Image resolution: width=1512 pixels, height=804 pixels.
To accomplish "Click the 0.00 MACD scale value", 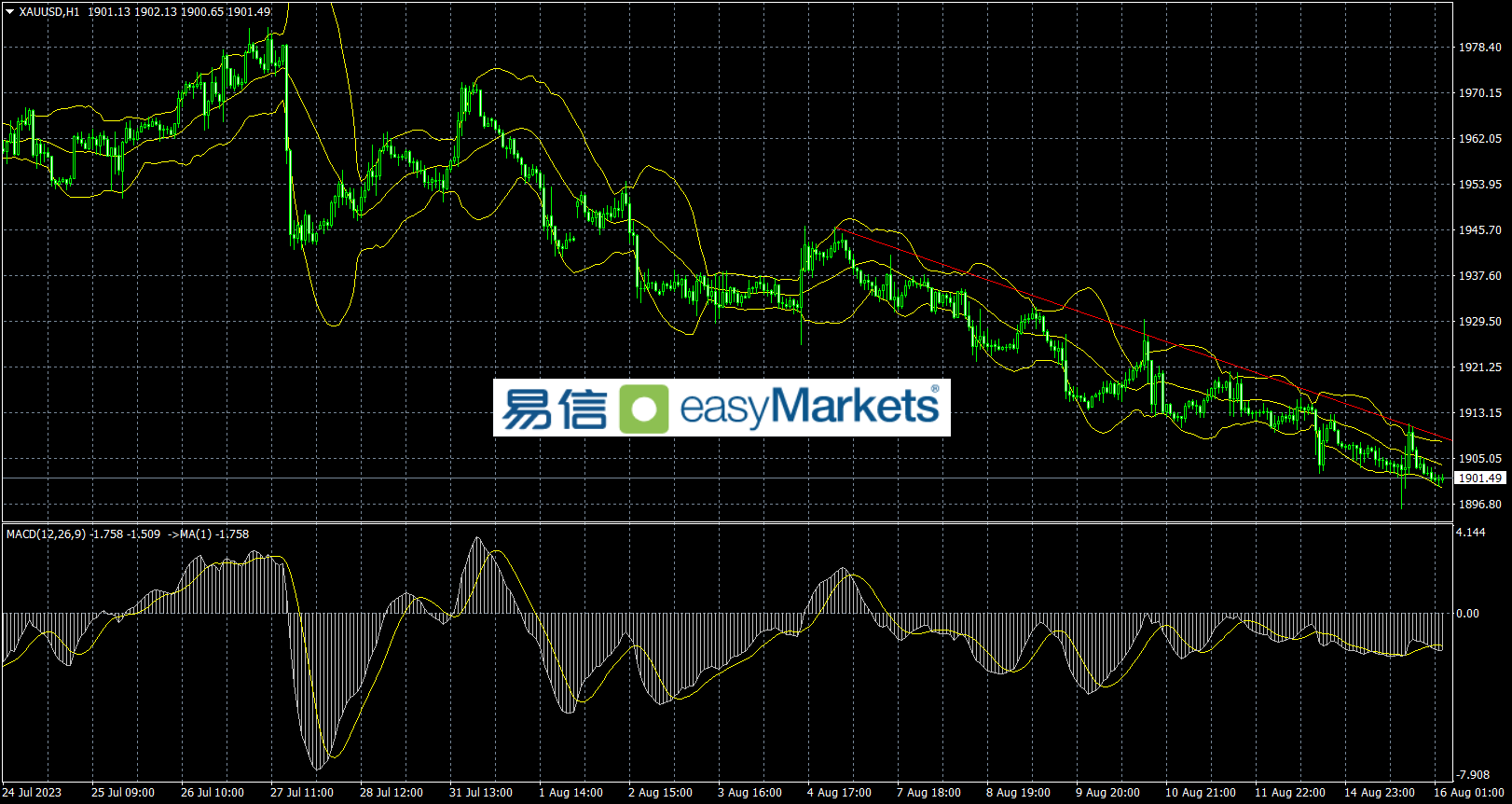I will [1467, 614].
